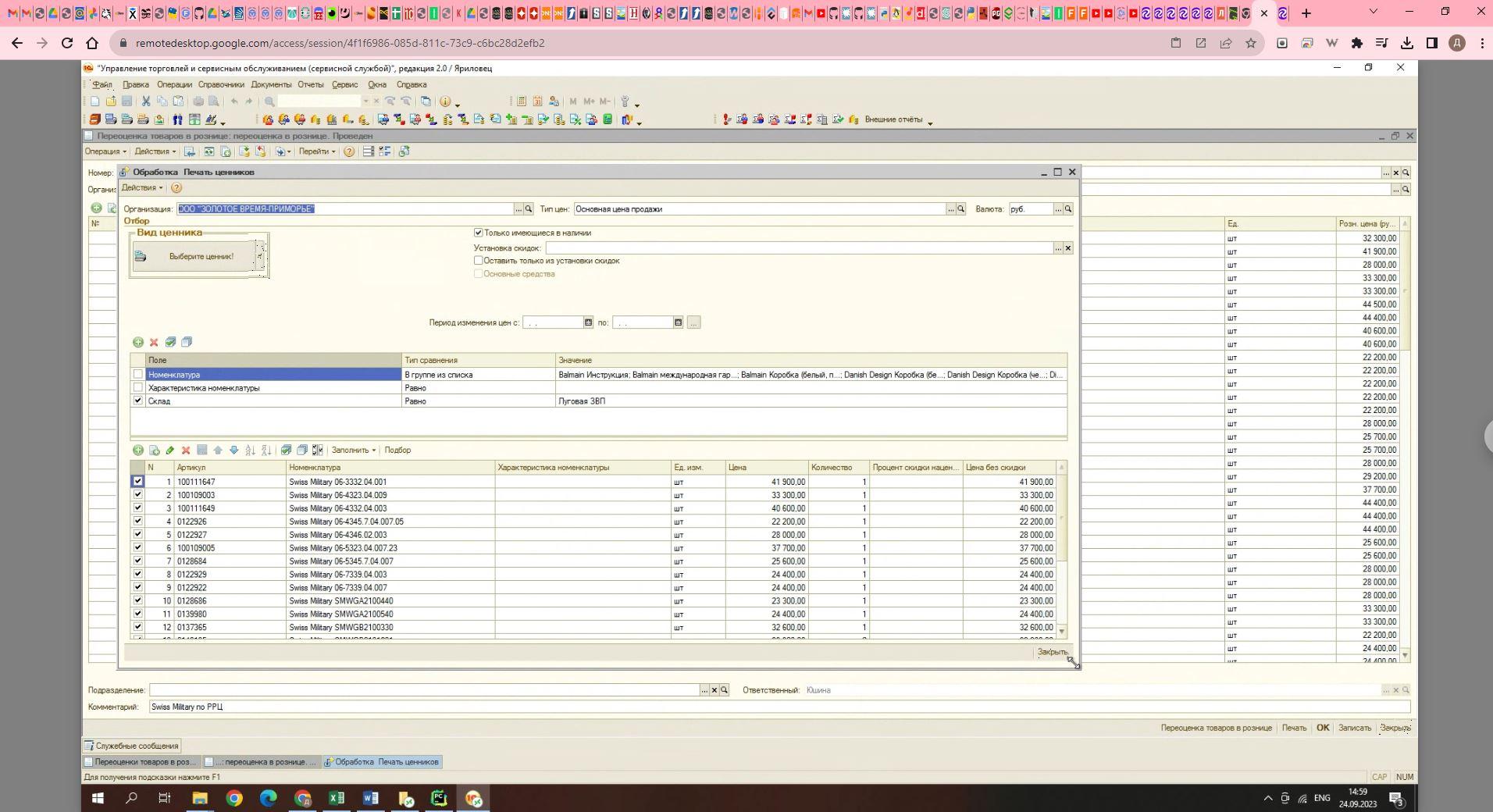The width and height of the screenshot is (1493, 812).
Task: Open help question icon in Печать ценников window
Action: (x=176, y=188)
